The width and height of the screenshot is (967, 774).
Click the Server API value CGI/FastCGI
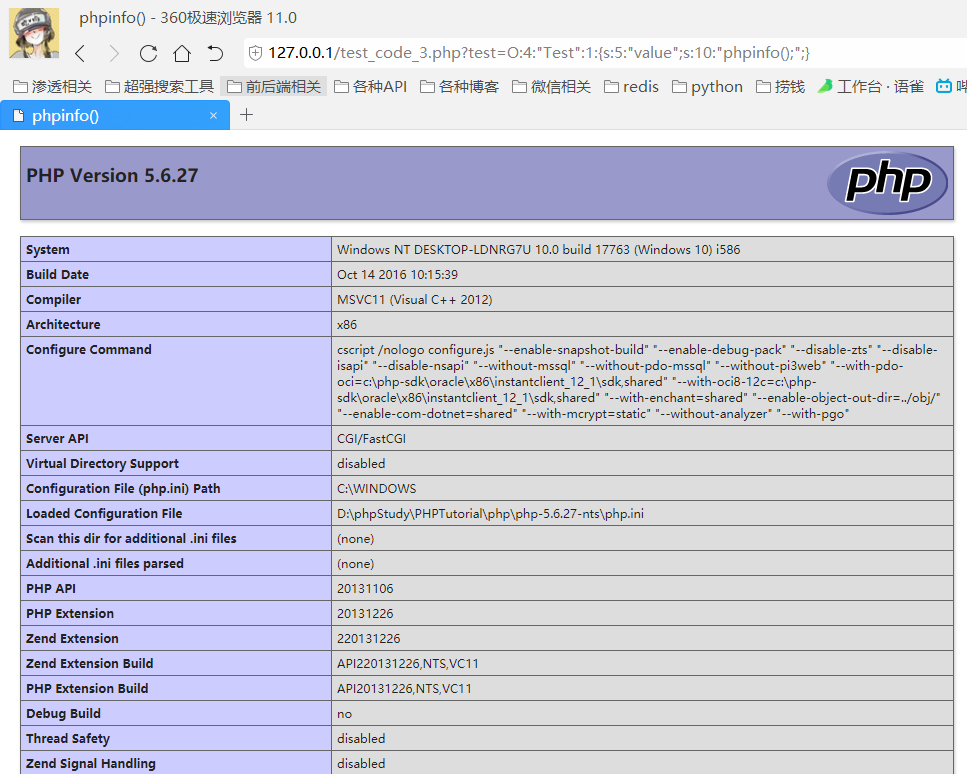pyautogui.click(x=371, y=438)
